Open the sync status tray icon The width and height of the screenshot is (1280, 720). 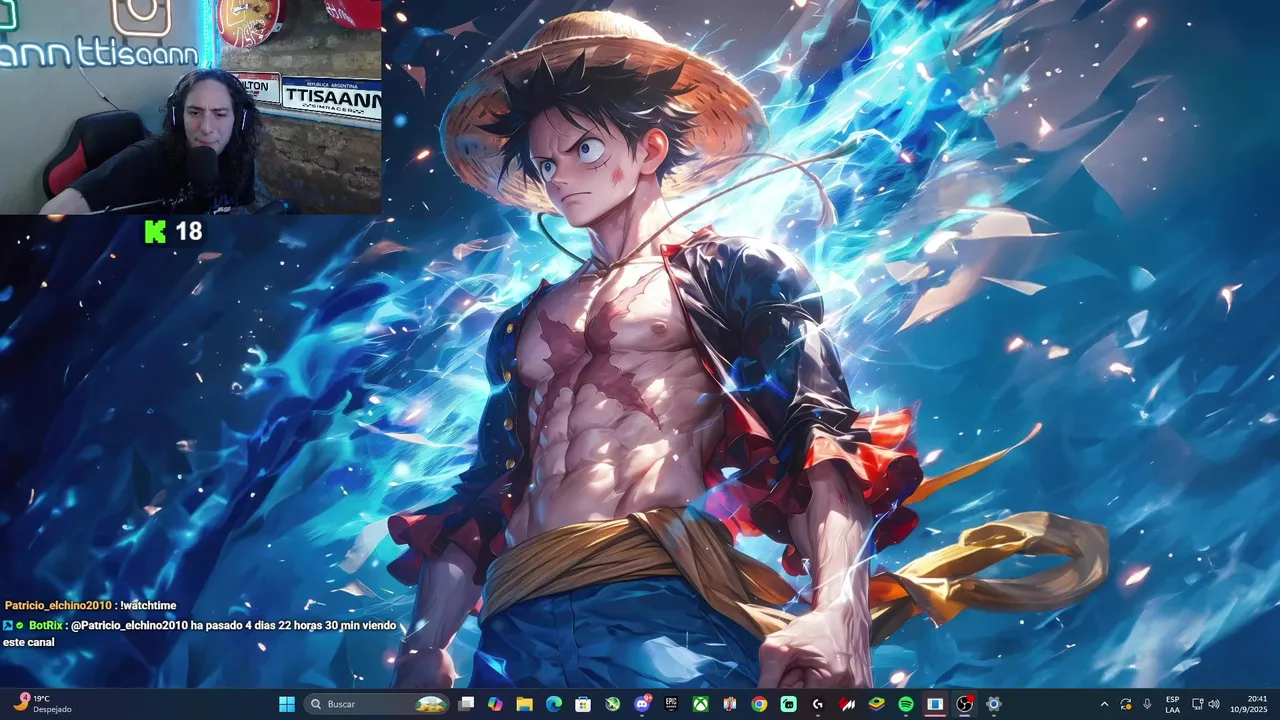click(1126, 704)
